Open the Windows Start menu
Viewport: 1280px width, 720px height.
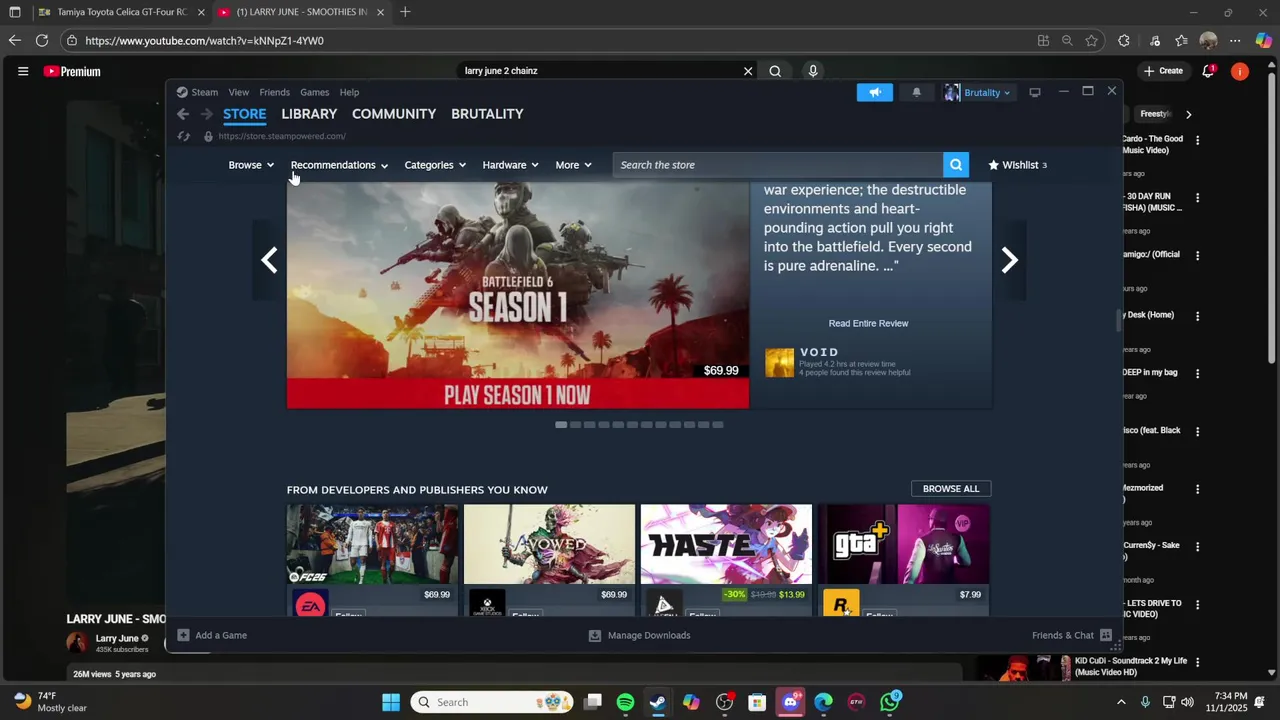391,702
